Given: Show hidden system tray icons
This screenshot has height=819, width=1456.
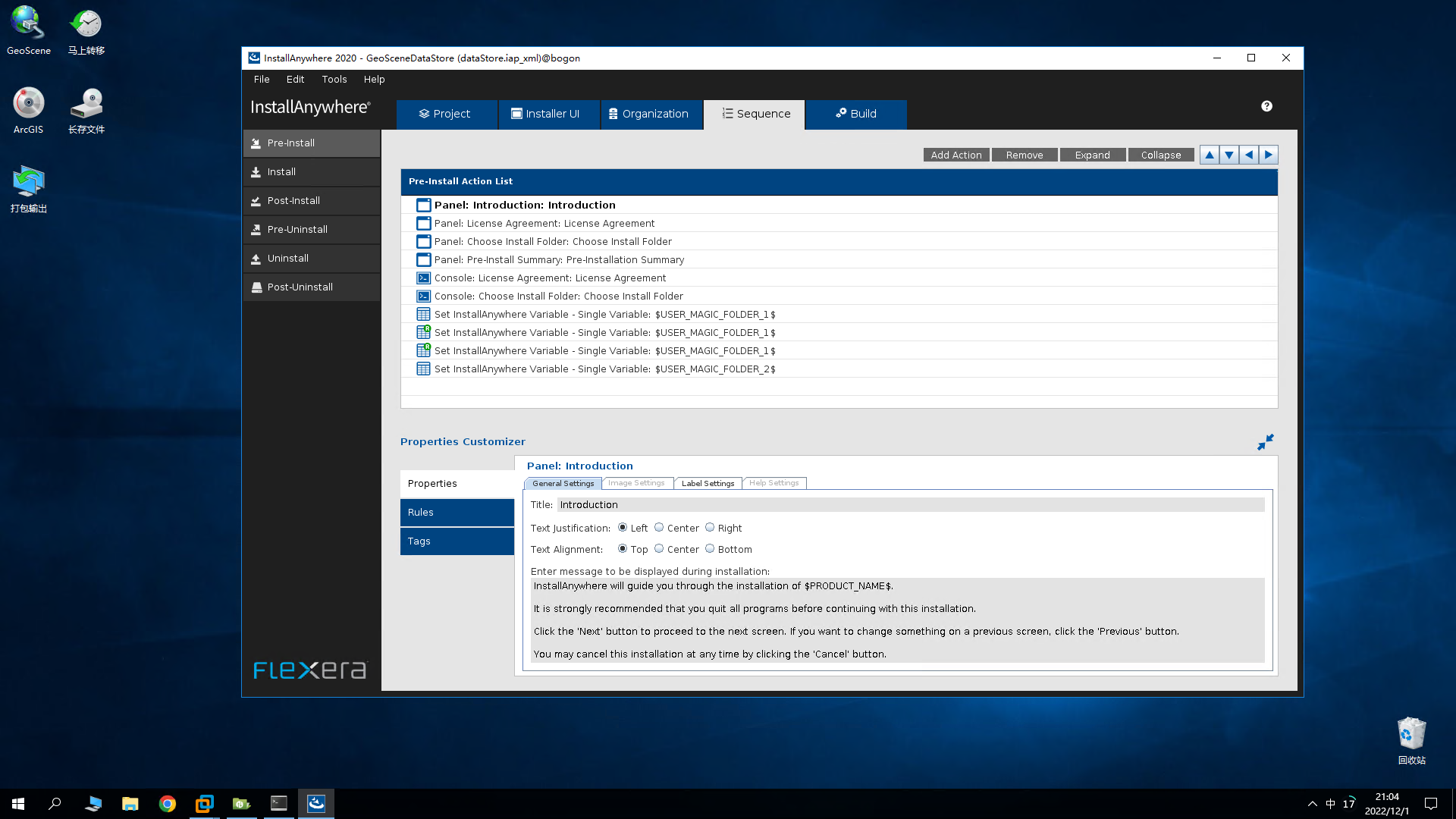Looking at the screenshot, I should (1313, 804).
